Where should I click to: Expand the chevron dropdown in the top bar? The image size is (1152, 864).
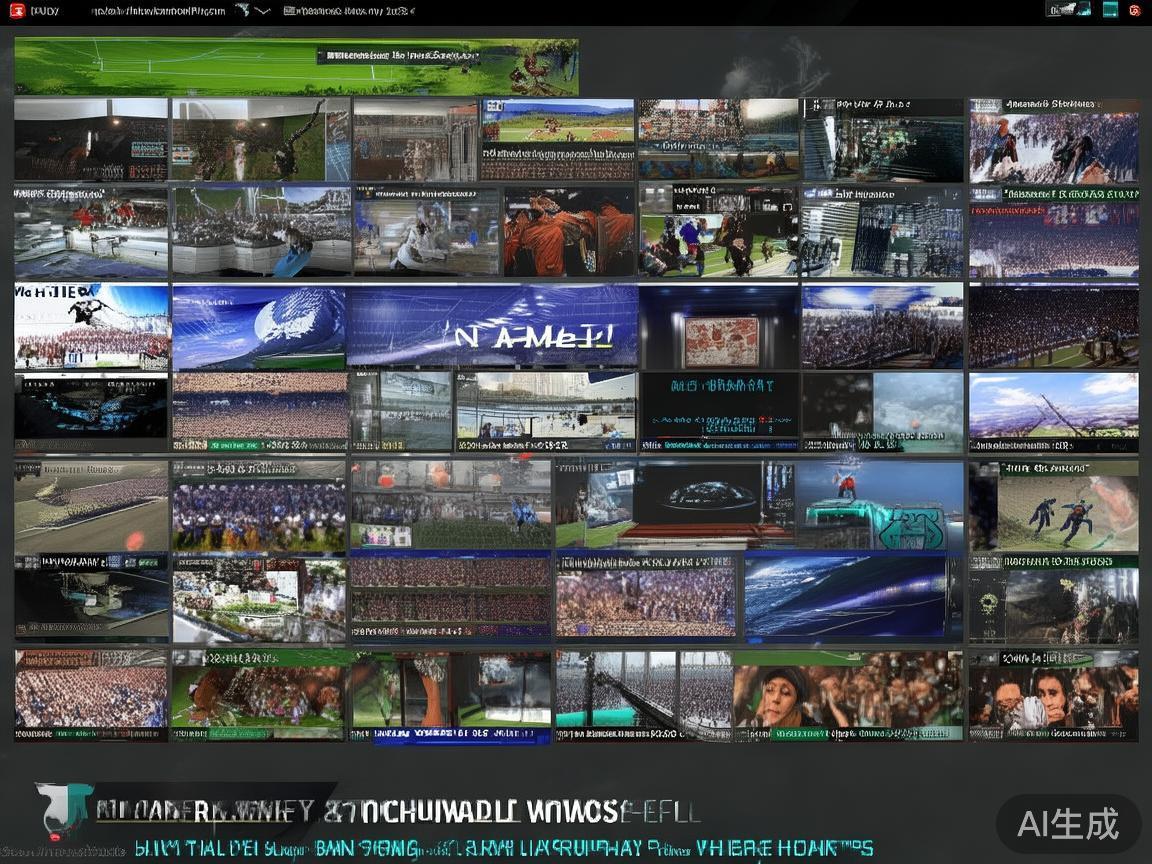(262, 12)
